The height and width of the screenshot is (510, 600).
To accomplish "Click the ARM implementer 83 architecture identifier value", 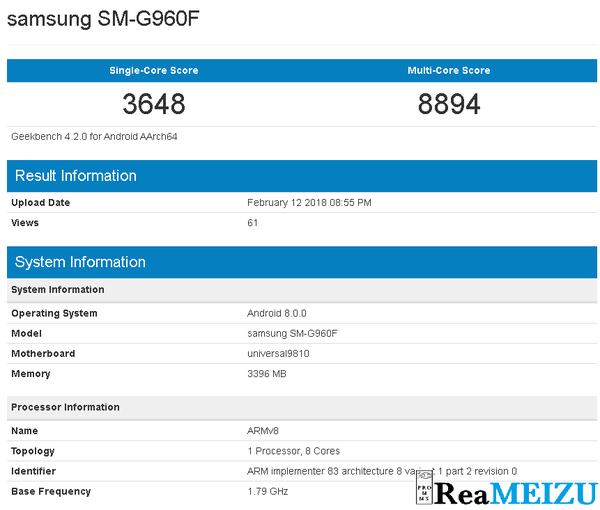I will tap(382, 471).
